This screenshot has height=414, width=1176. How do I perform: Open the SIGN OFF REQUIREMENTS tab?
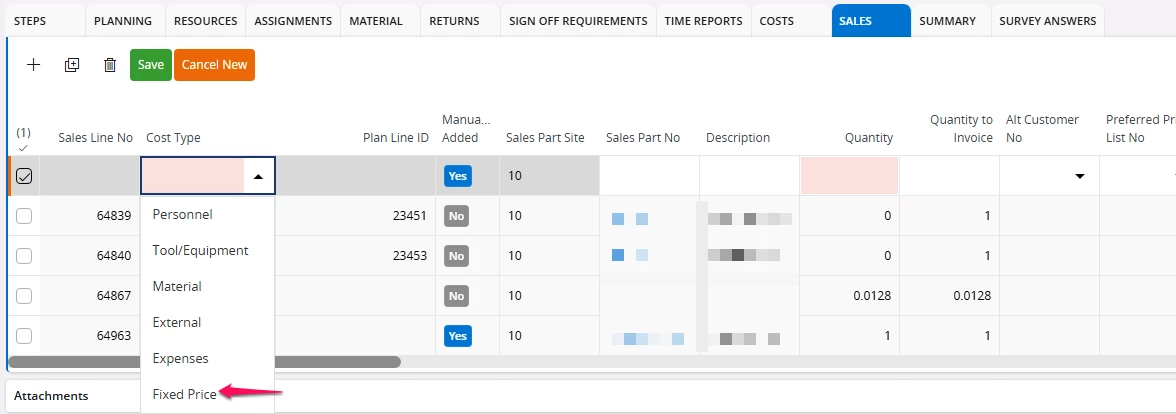coord(577,21)
